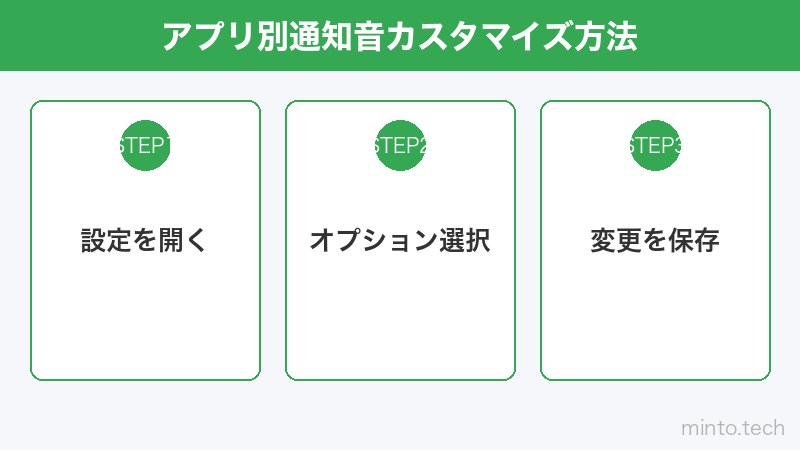Select the 変更を保存 label
The image size is (800, 450).
pyautogui.click(x=655, y=241)
